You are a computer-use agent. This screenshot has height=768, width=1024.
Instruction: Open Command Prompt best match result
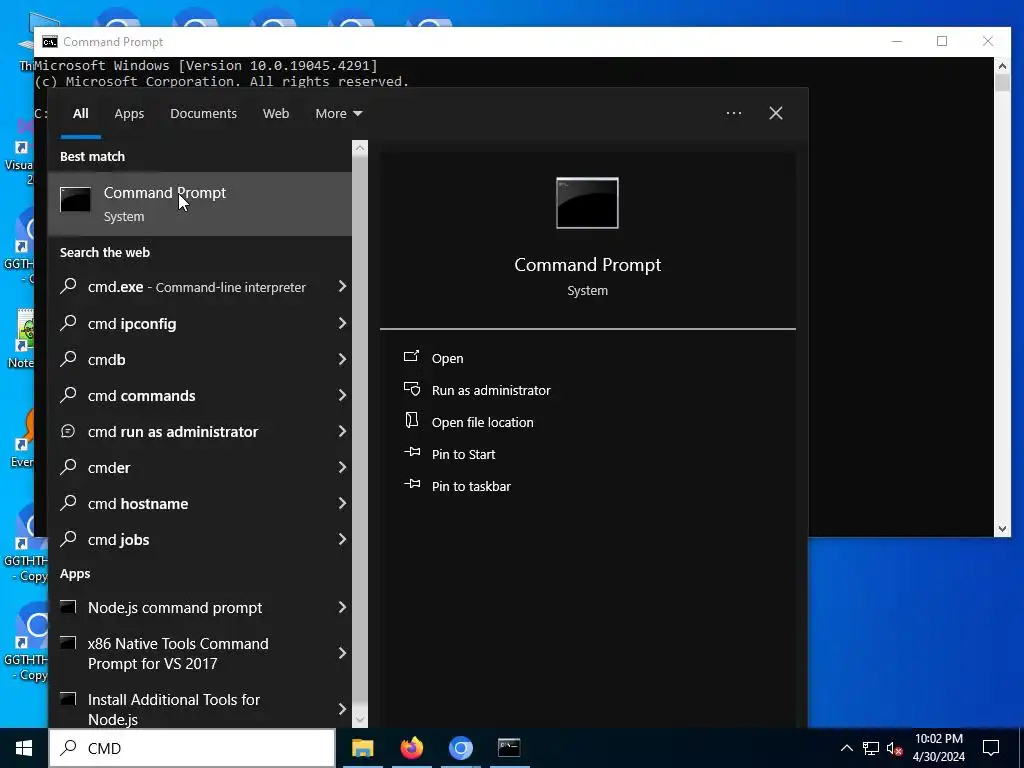200,204
